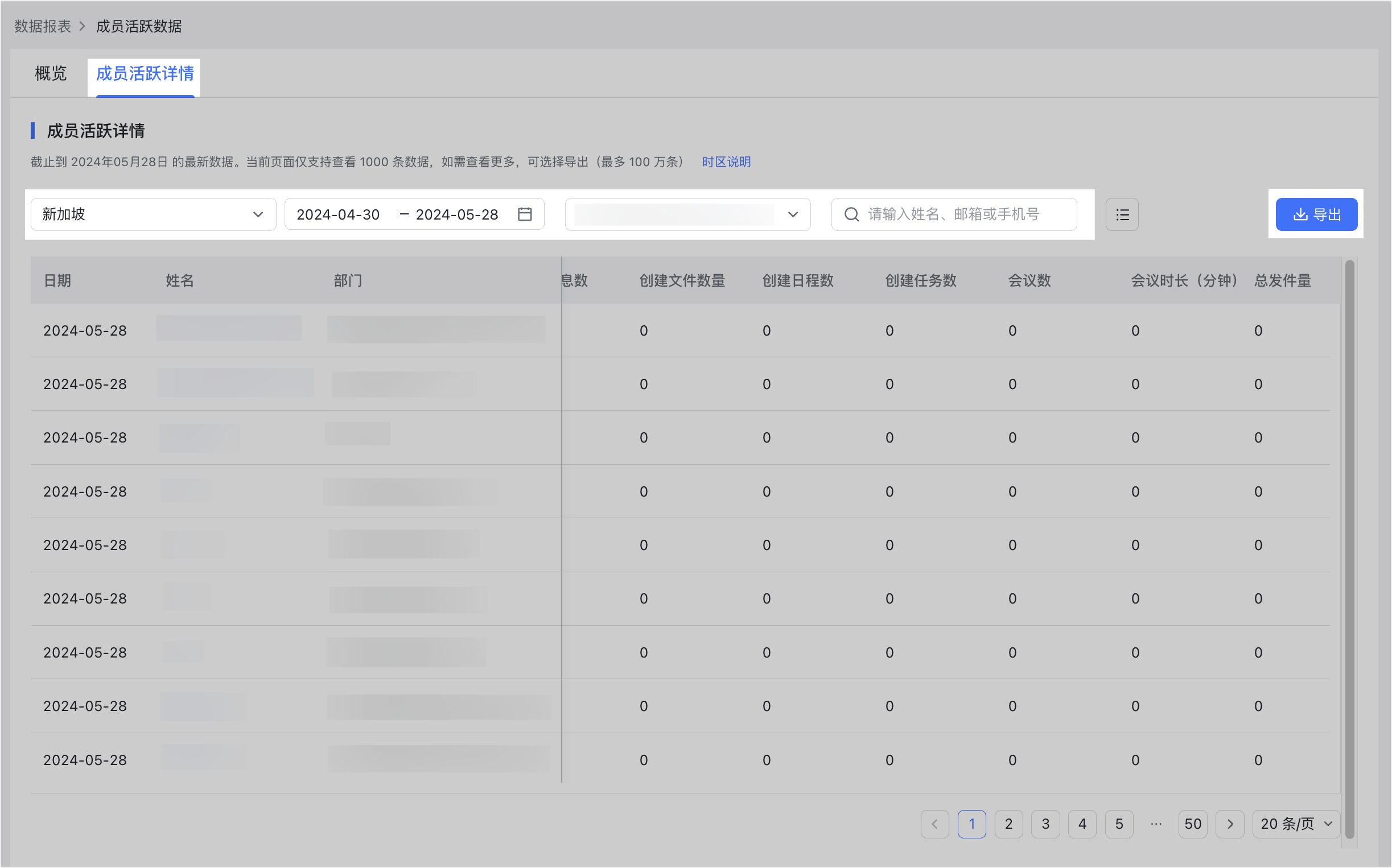Open the calendar icon in date range
The image size is (1392, 868).
524,214
